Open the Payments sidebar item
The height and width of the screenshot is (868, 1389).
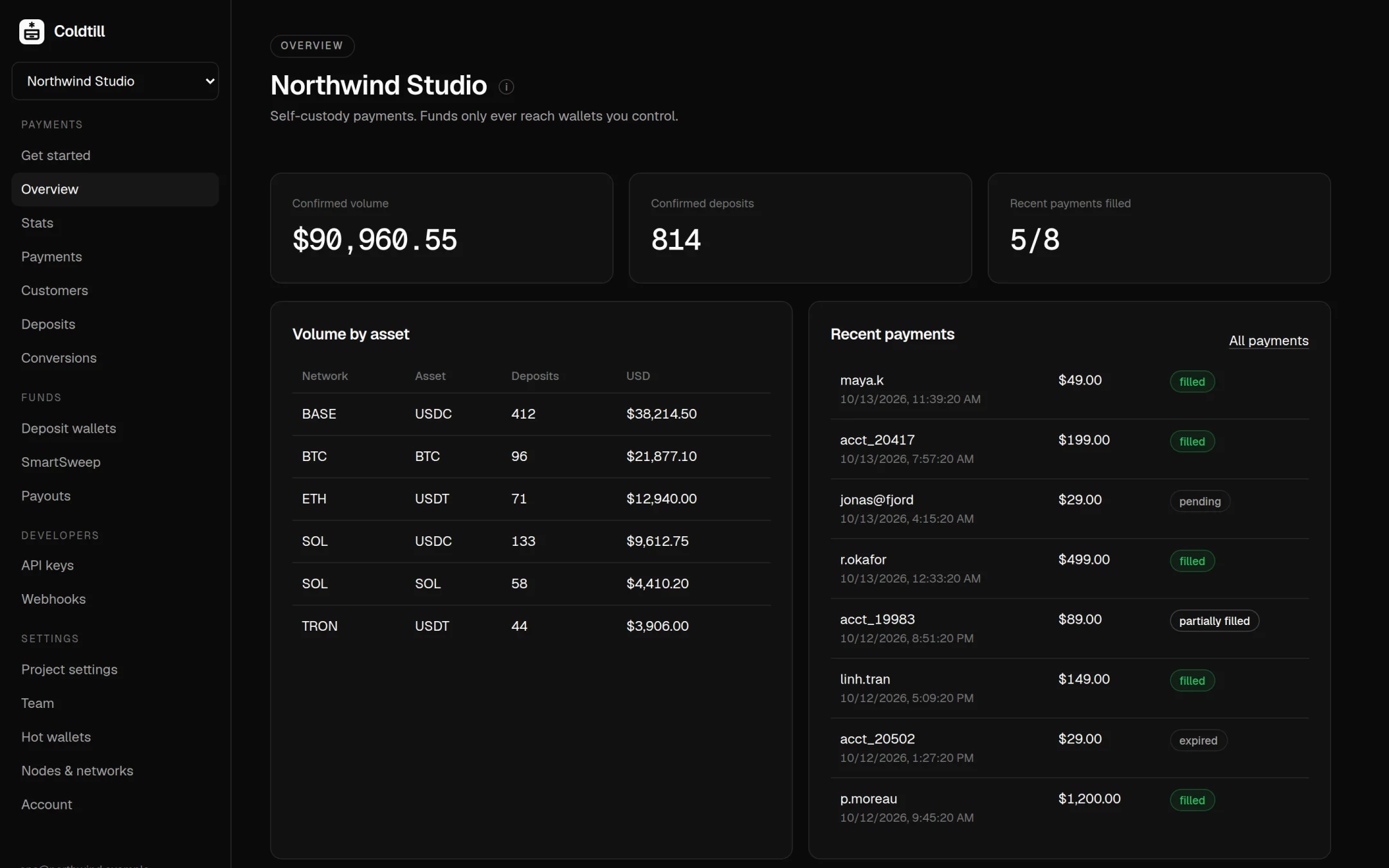tap(115, 257)
